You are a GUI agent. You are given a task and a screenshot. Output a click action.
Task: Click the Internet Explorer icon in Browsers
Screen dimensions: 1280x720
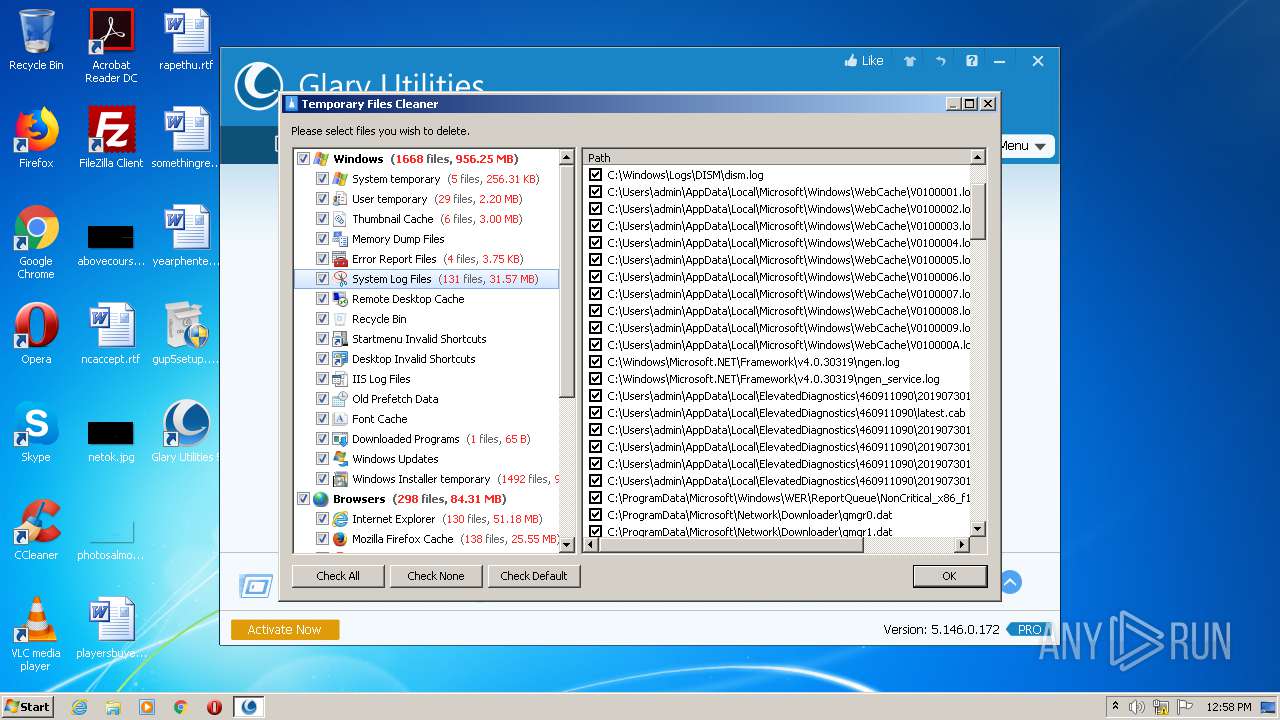[340, 519]
